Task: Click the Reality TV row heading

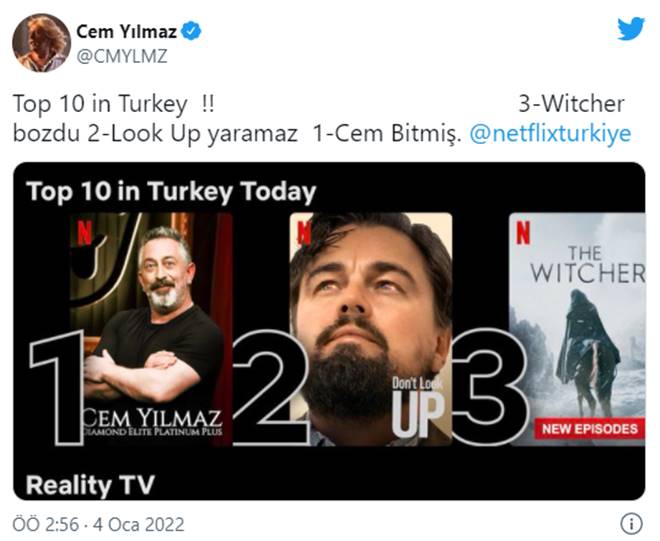Action: (x=90, y=485)
